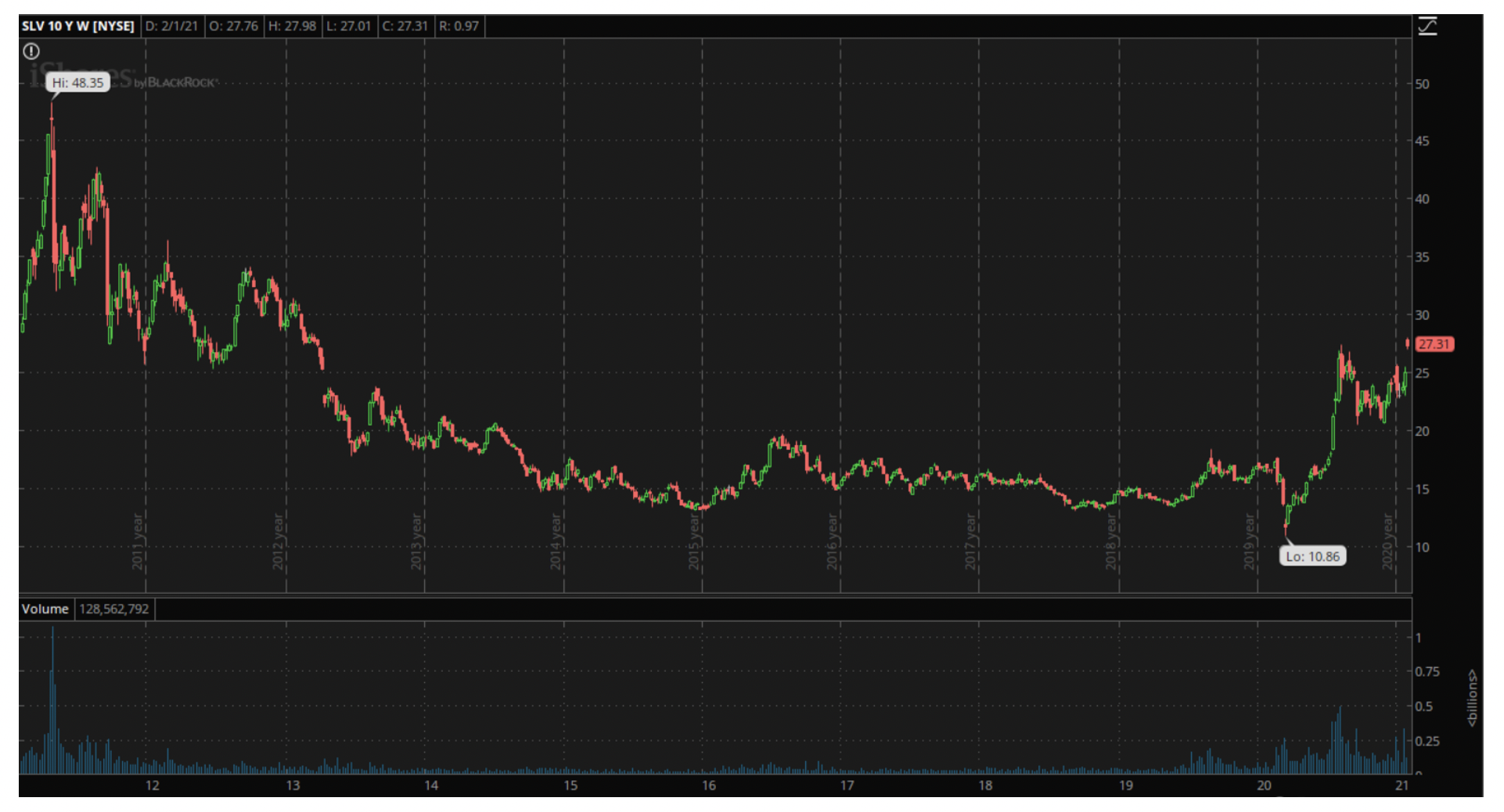The width and height of the screenshot is (1504, 812).
Task: Click the 21 year label on time axis
Action: click(1401, 785)
